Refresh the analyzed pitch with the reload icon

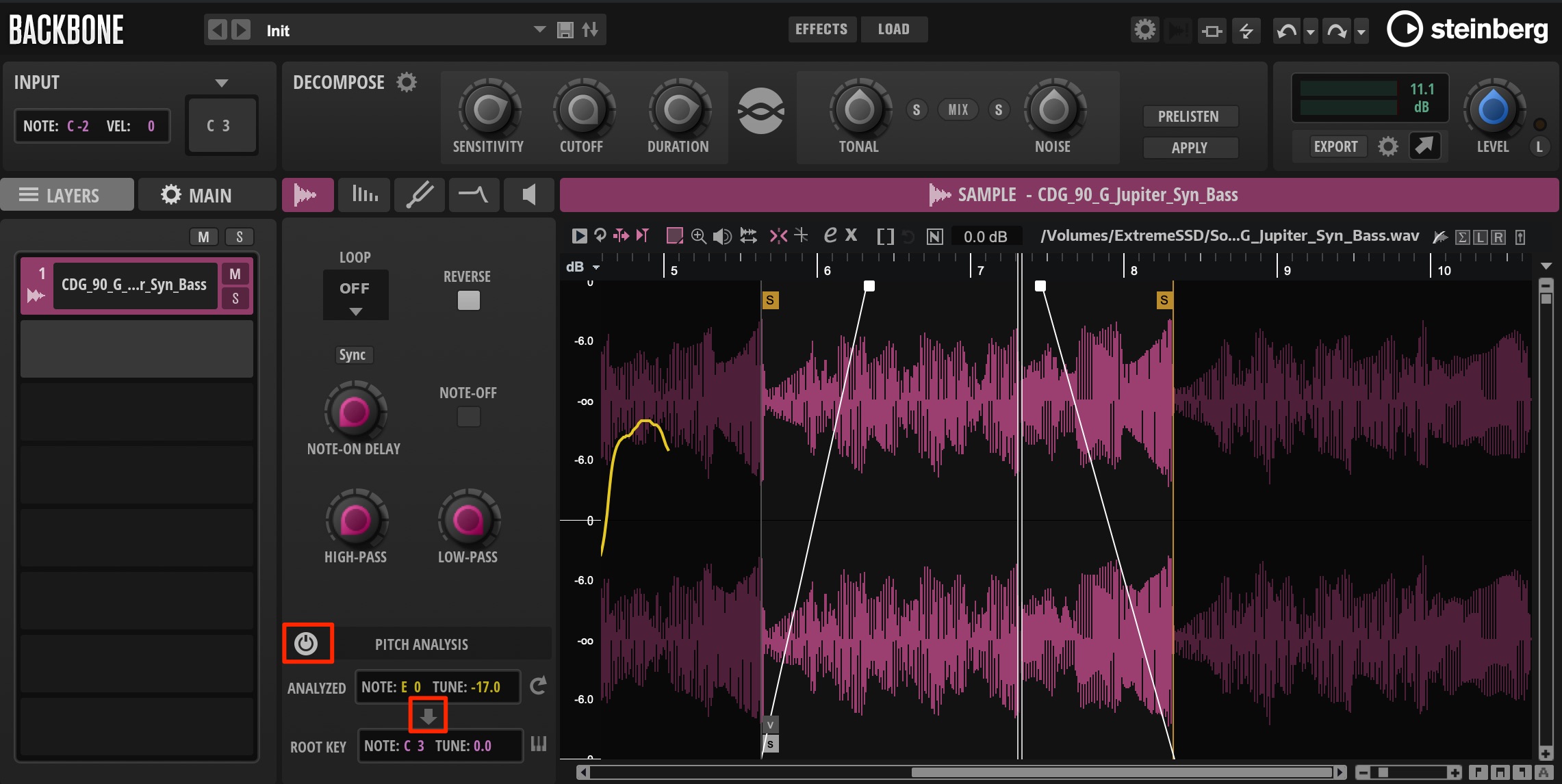539,685
